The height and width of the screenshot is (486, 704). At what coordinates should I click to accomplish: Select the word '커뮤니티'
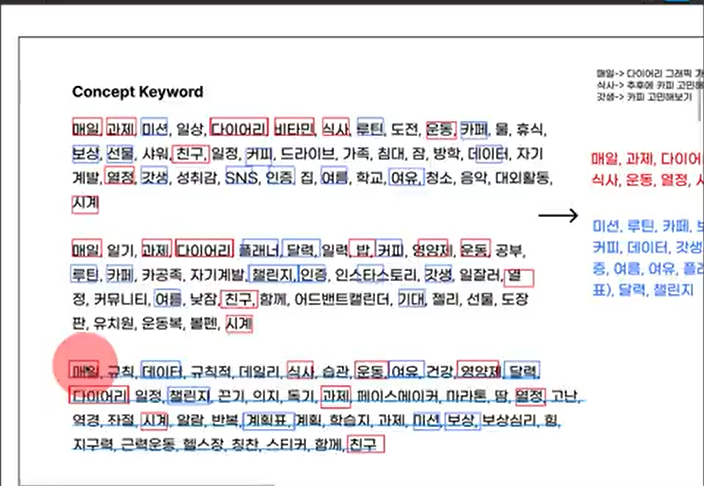tap(120, 299)
